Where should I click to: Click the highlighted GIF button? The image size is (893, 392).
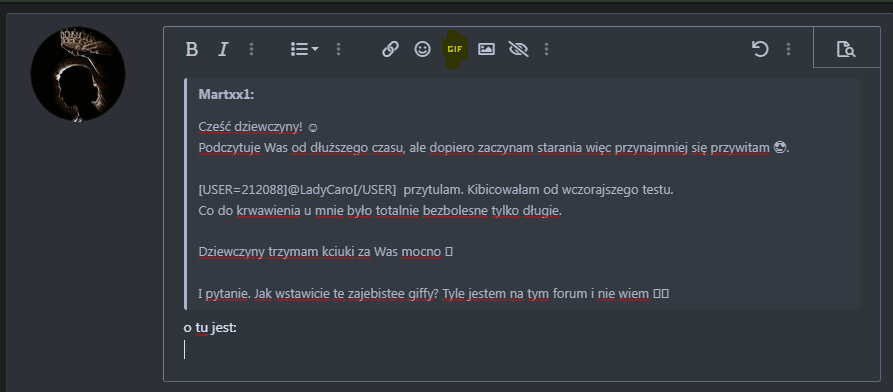[454, 50]
